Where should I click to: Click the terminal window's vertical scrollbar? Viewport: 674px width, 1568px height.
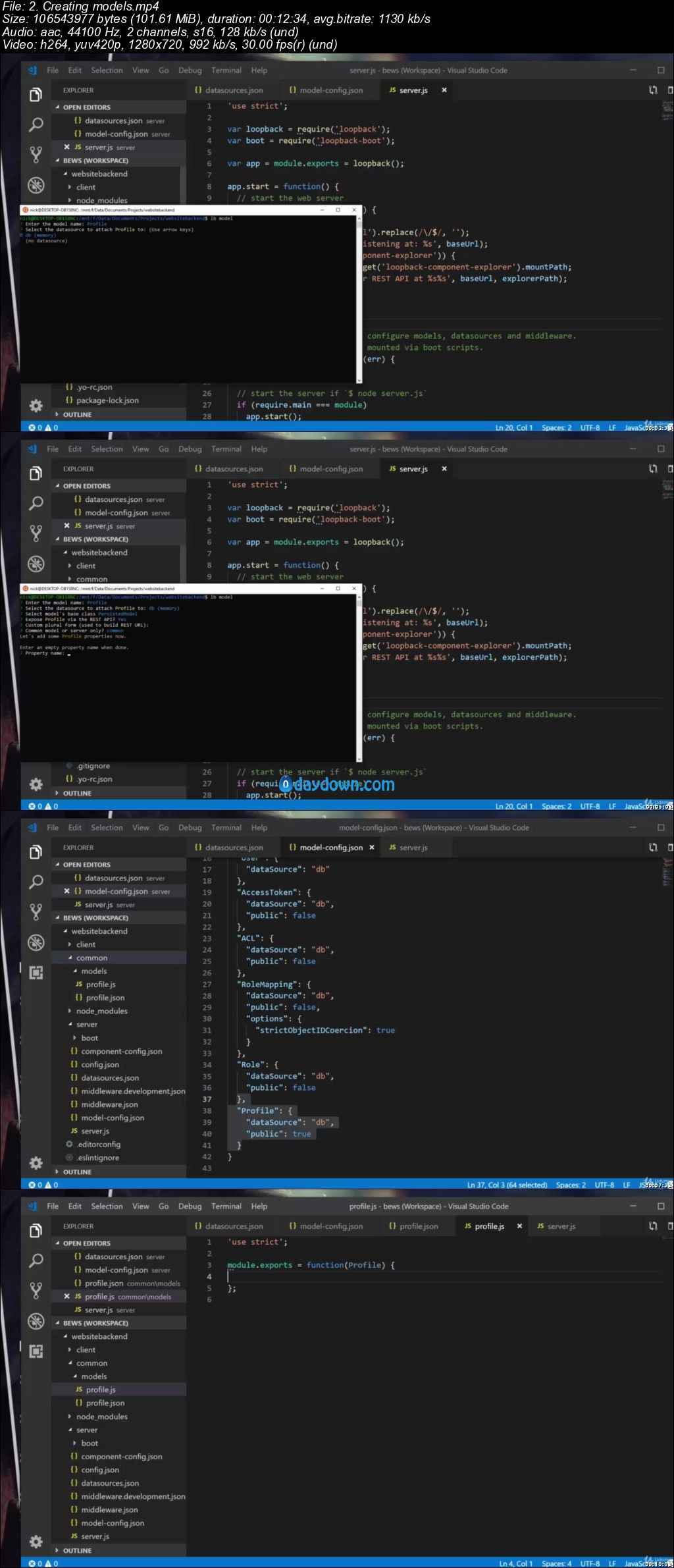coord(359,298)
